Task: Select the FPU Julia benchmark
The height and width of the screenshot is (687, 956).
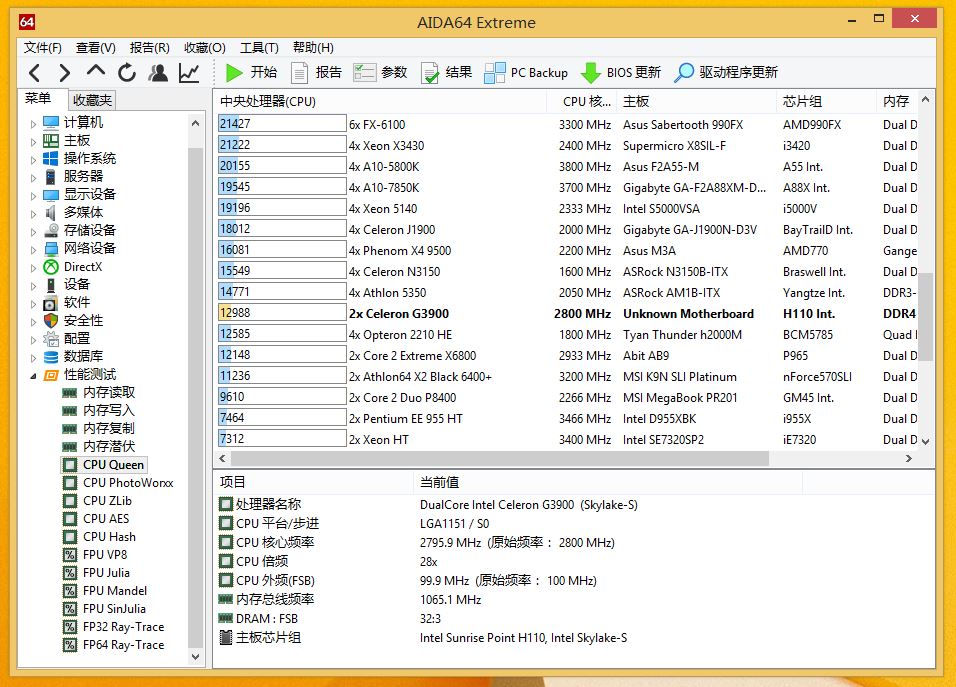Action: tap(106, 573)
